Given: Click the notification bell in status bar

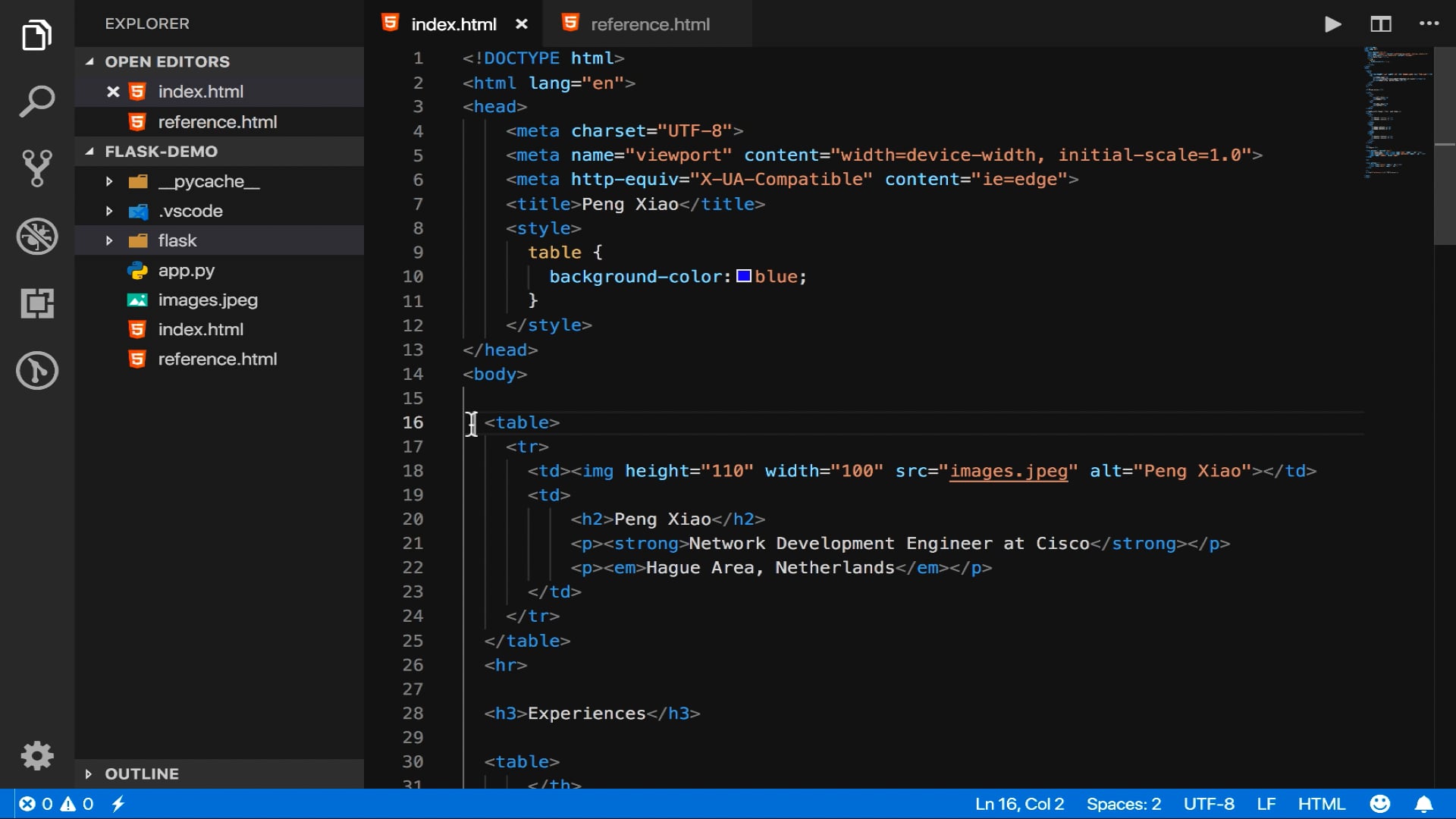Looking at the screenshot, I should [x=1423, y=804].
